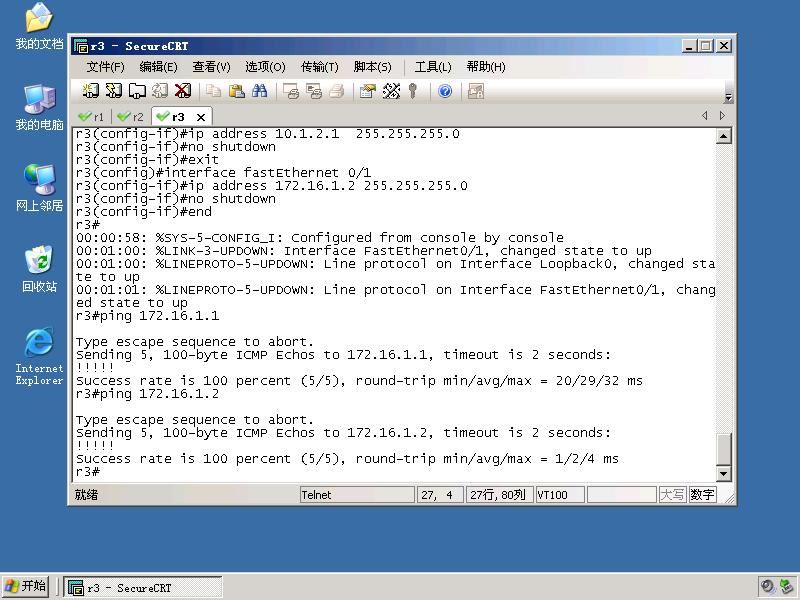
Task: Click the terminal scrollbar thumb
Action: click(x=723, y=449)
